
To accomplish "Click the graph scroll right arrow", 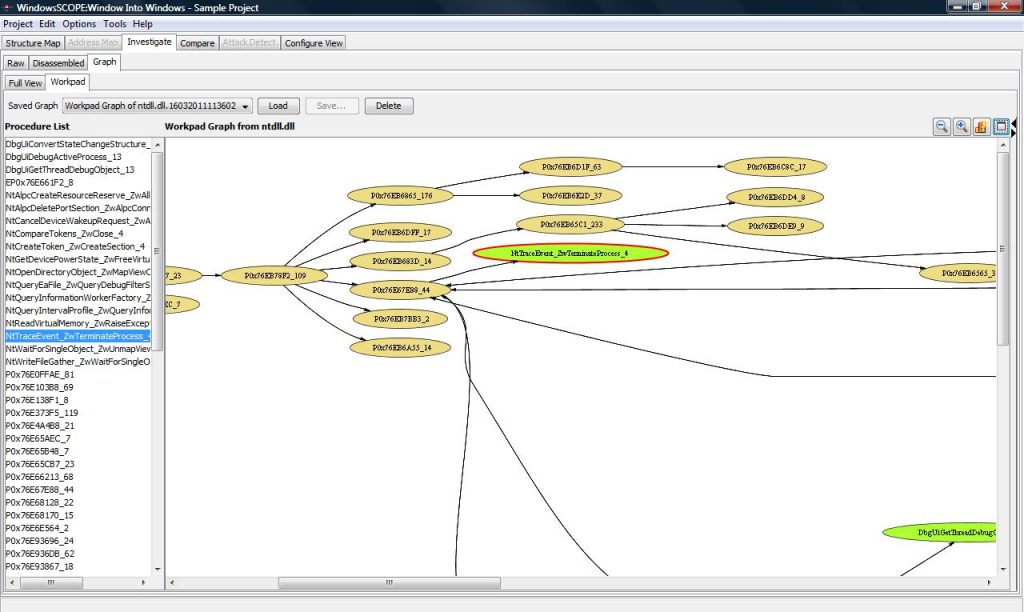I will 989,582.
